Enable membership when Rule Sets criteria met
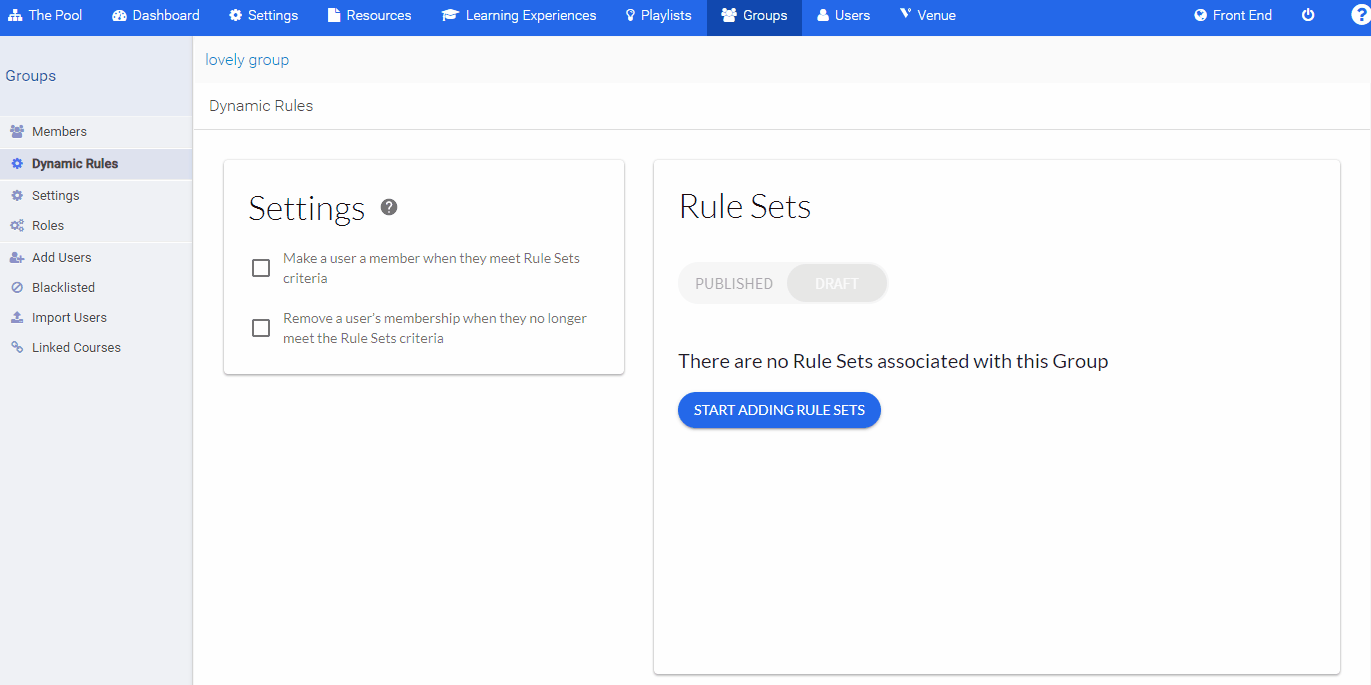This screenshot has height=685, width=1371. coord(261,267)
